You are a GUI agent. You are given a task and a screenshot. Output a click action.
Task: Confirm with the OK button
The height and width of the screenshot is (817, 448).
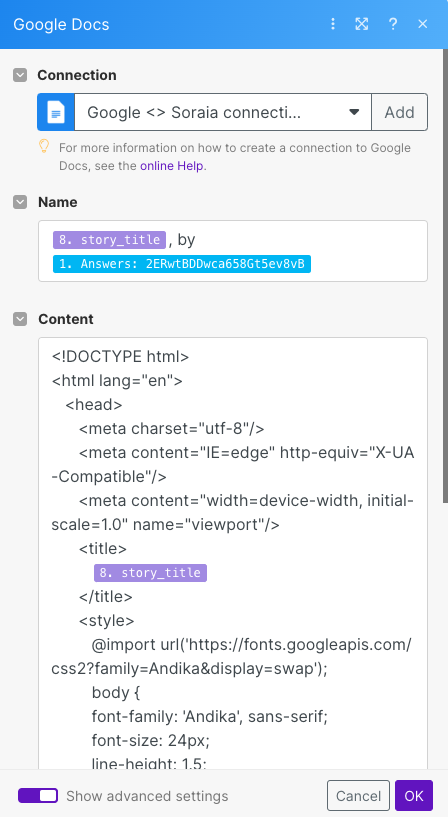coord(414,796)
